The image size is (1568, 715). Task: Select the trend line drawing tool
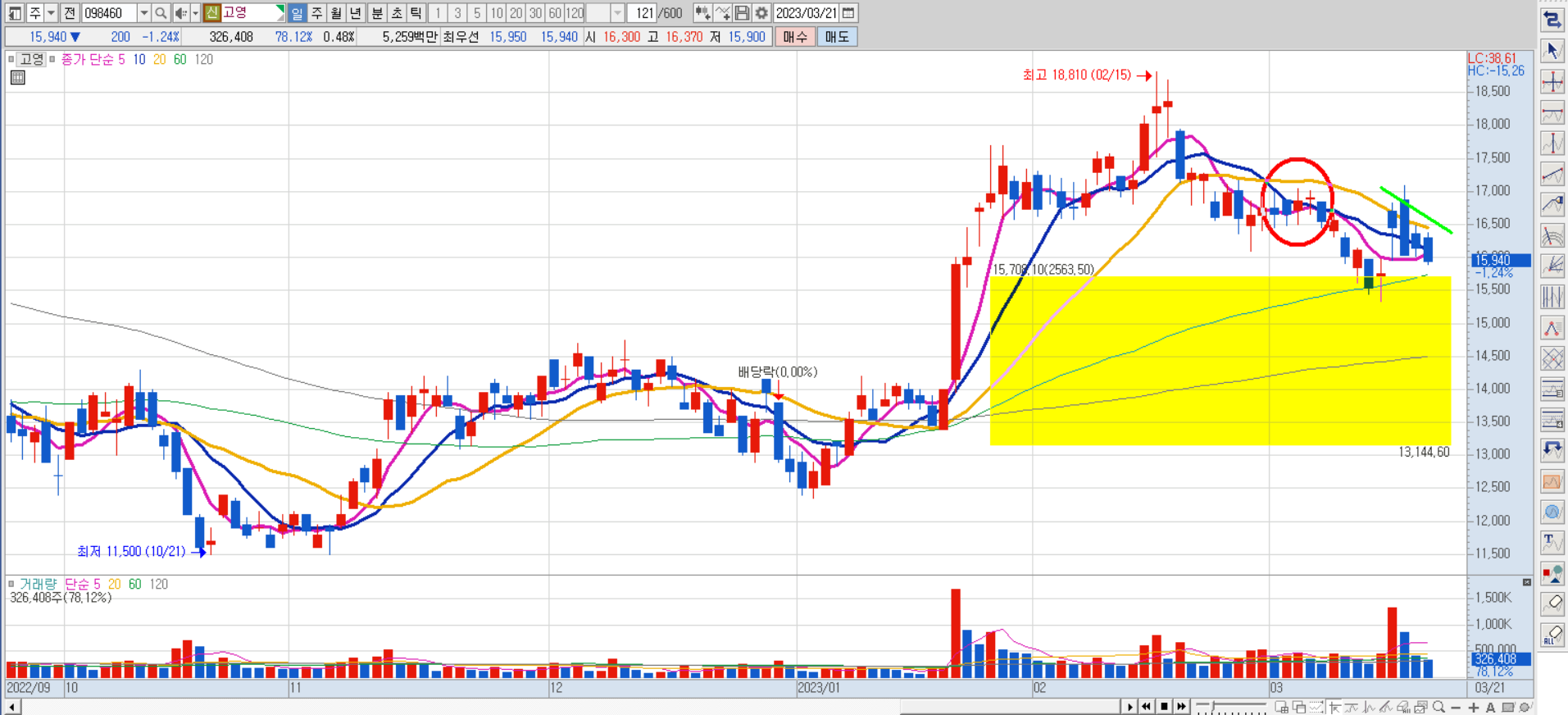click(1552, 174)
